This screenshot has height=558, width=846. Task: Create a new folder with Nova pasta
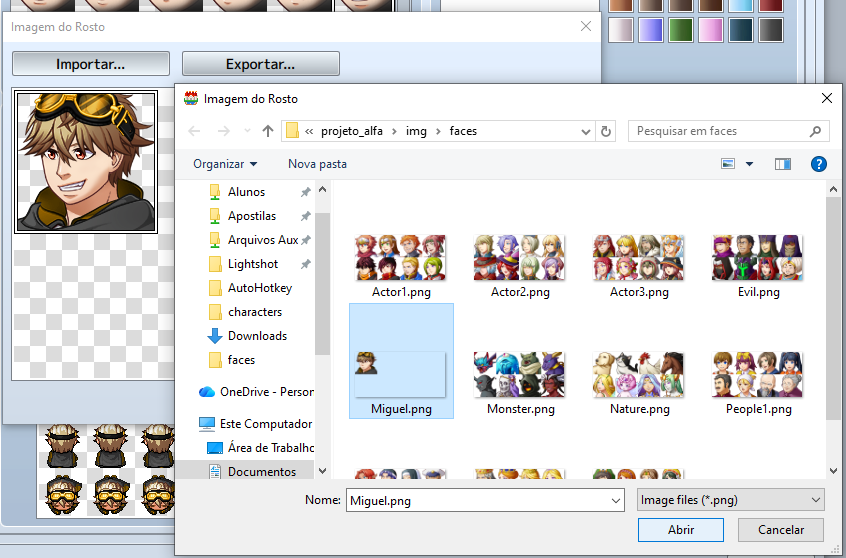tap(317, 164)
